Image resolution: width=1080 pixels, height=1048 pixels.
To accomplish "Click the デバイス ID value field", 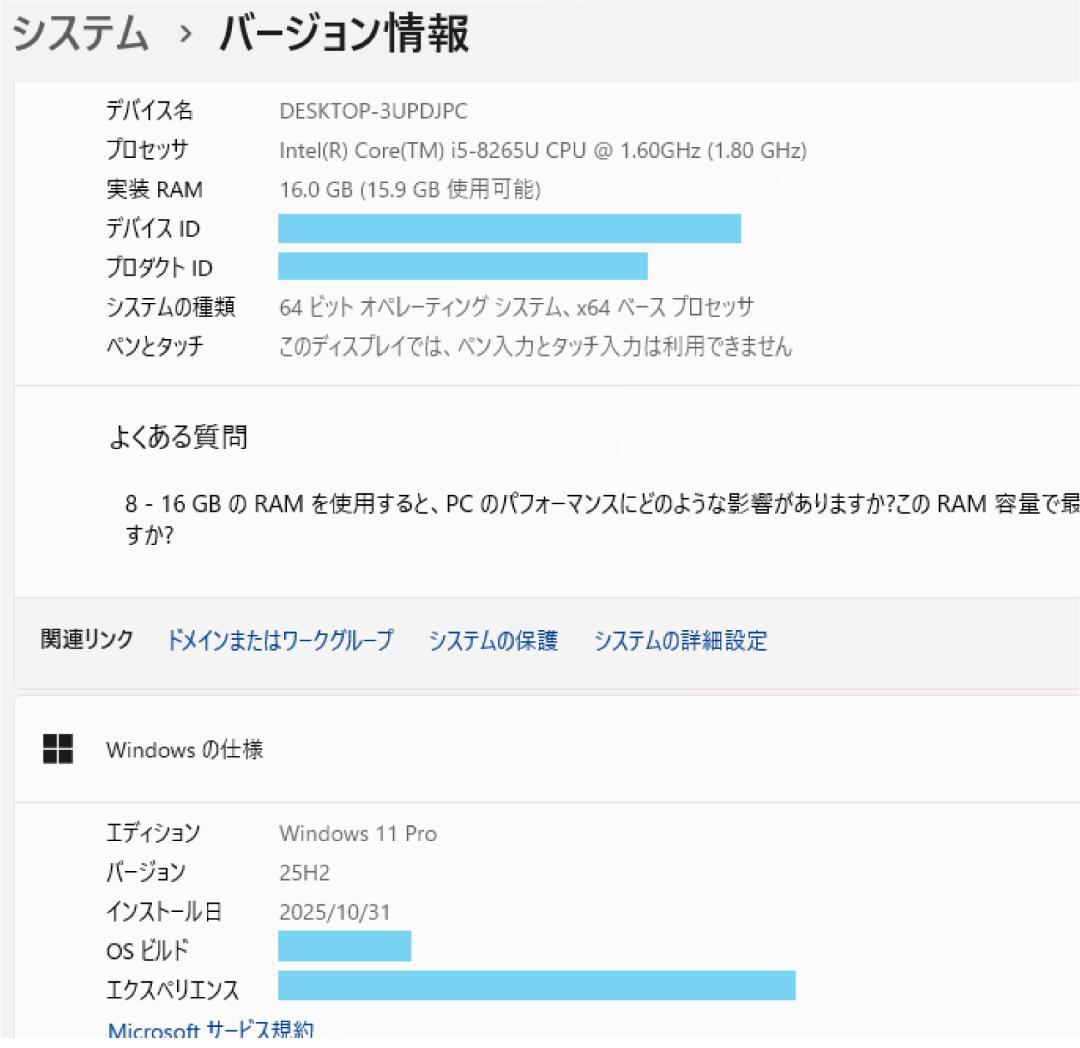I will click(509, 229).
